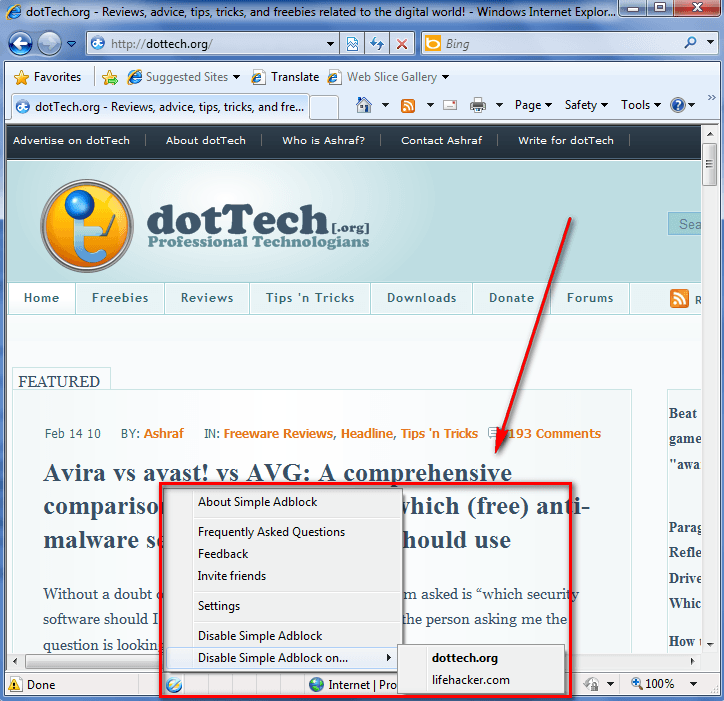
Task: Open the zoom level 100% dropdown
Action: [659, 685]
